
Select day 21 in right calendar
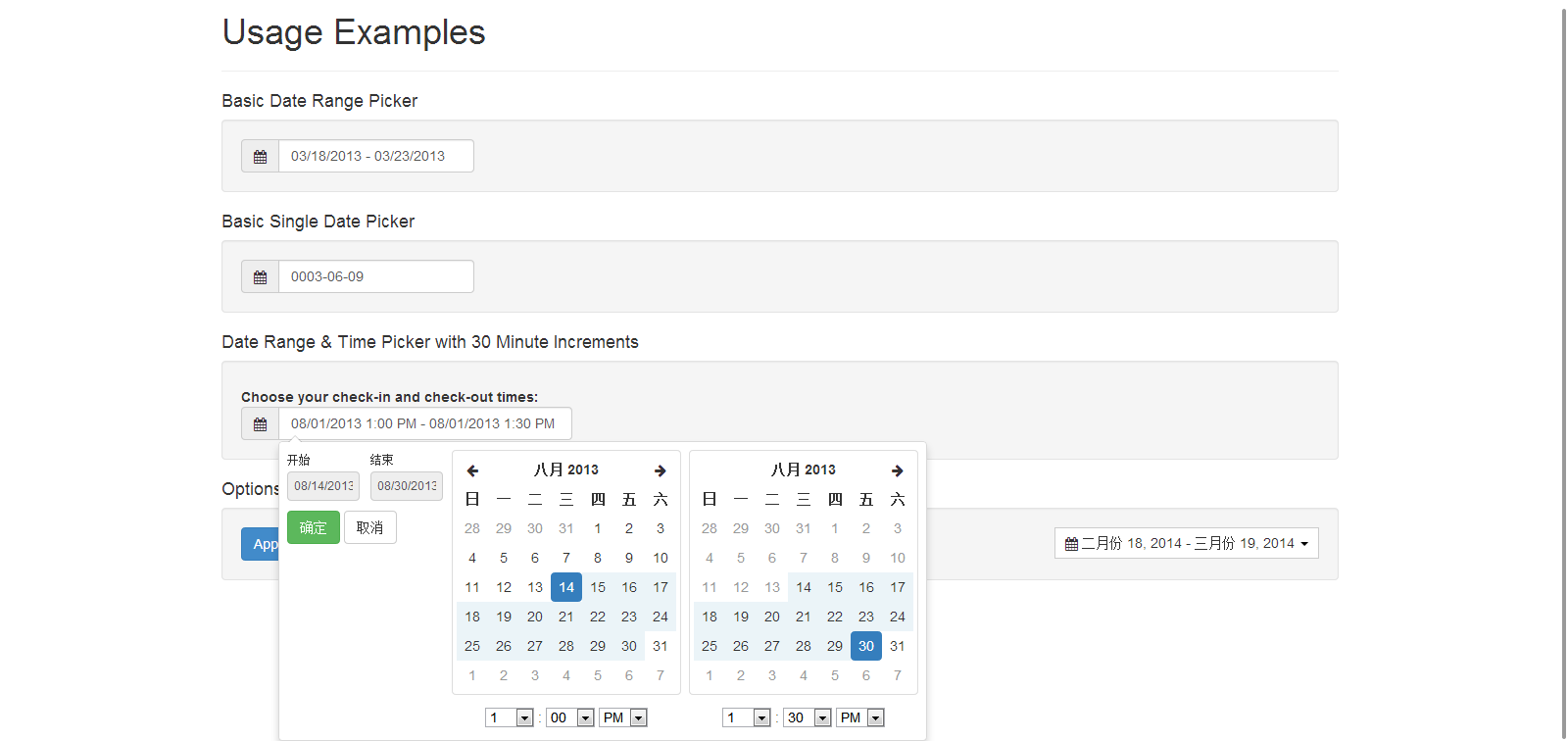pos(804,617)
